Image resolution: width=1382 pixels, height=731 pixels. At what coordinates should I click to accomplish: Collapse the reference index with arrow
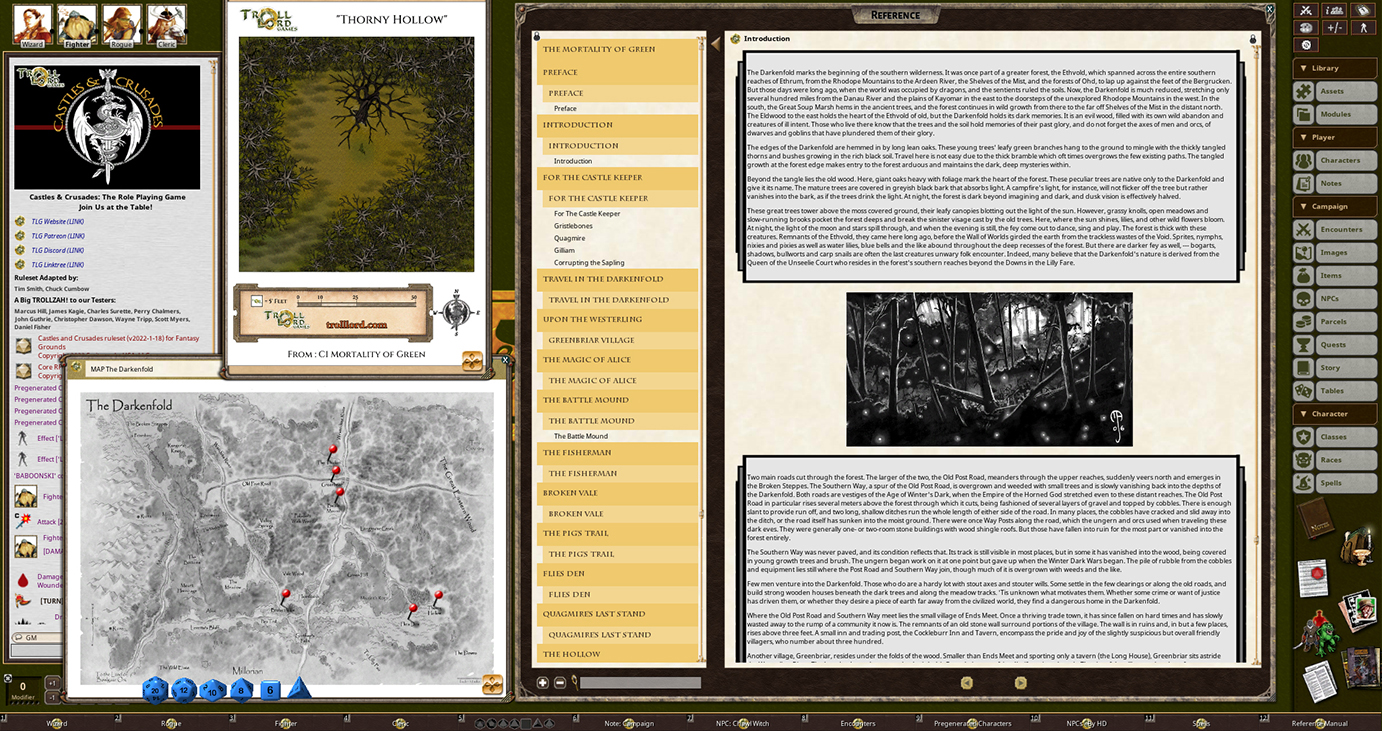click(715, 43)
